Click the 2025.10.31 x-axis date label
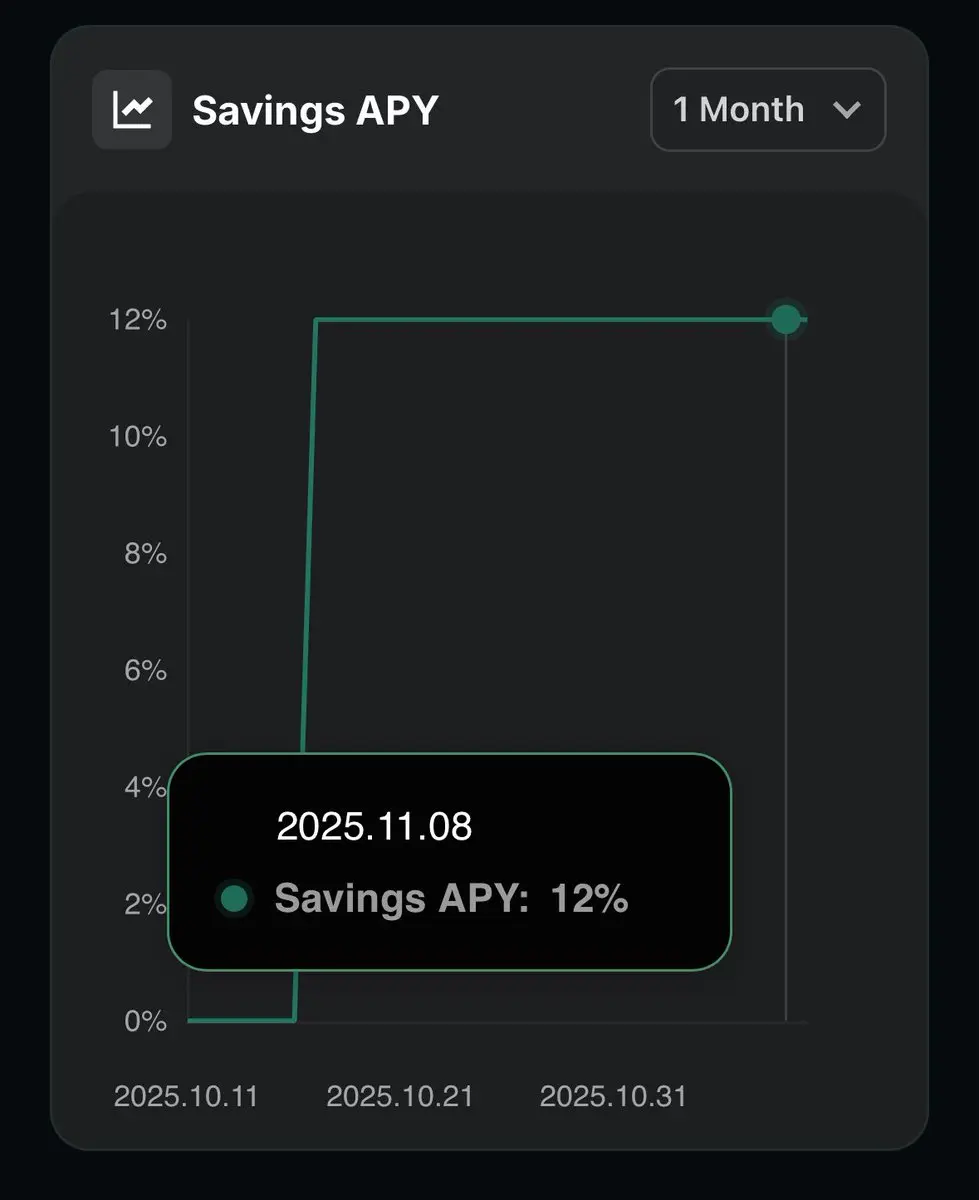The width and height of the screenshot is (979, 1200). 613,1096
